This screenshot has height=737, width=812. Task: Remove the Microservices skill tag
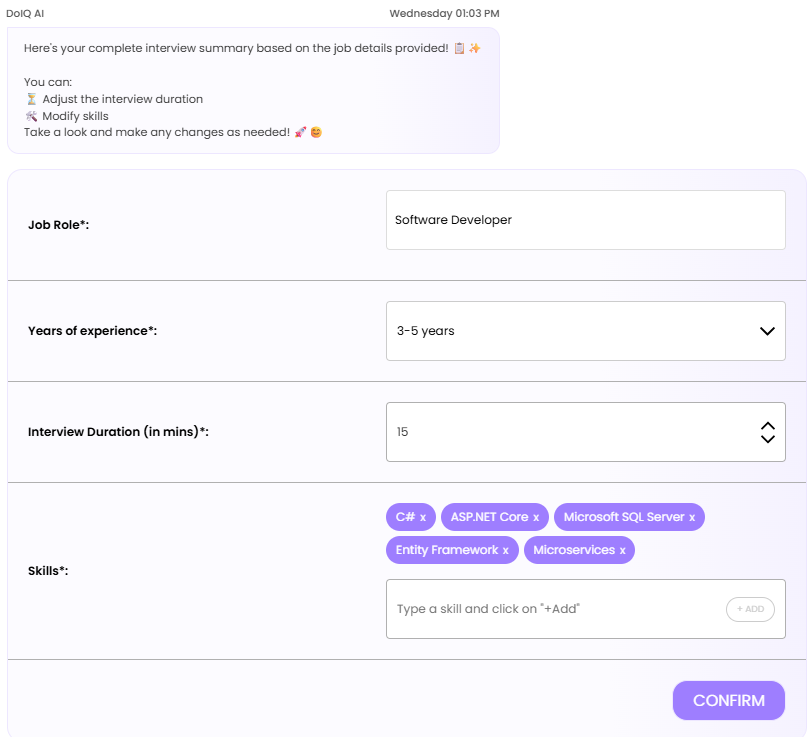click(622, 551)
